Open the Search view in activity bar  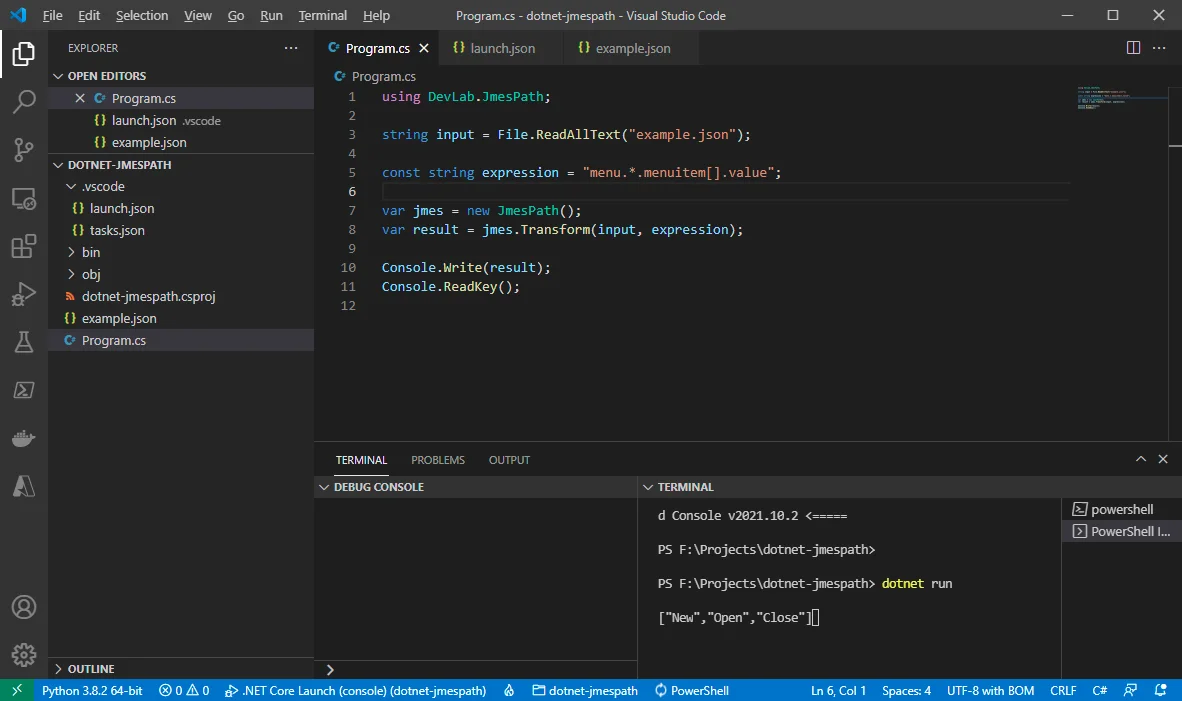point(24,101)
